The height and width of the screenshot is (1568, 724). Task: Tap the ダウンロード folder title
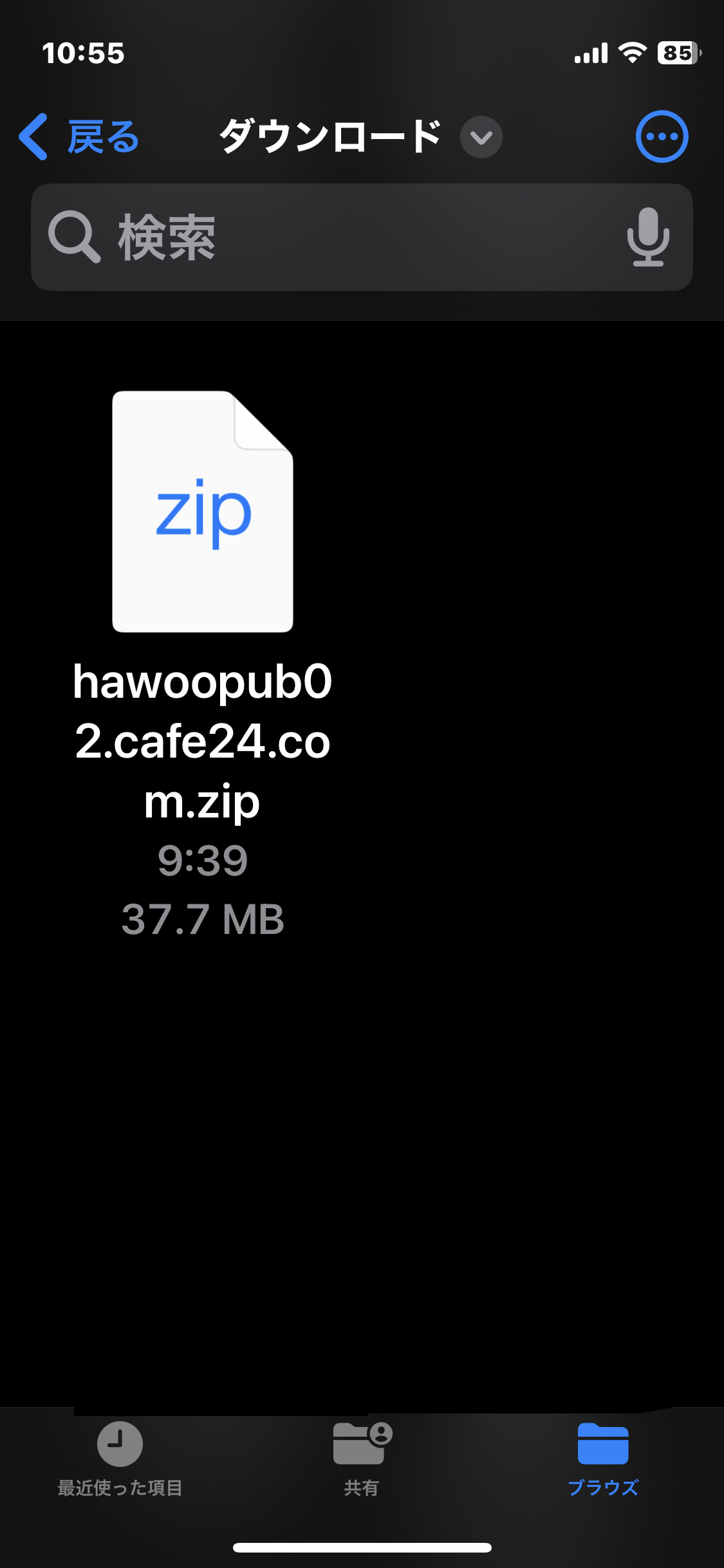pyautogui.click(x=330, y=136)
